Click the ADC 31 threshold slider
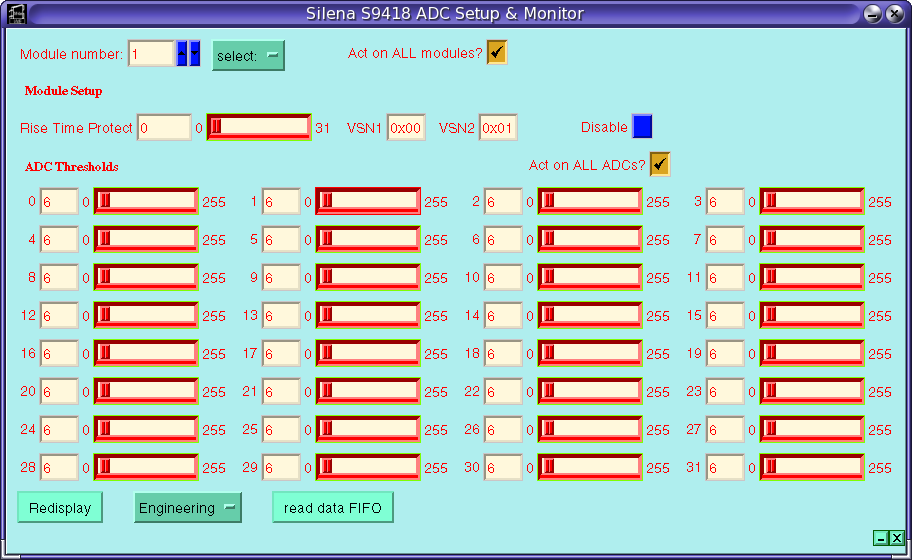This screenshot has width=912, height=560. (x=812, y=467)
